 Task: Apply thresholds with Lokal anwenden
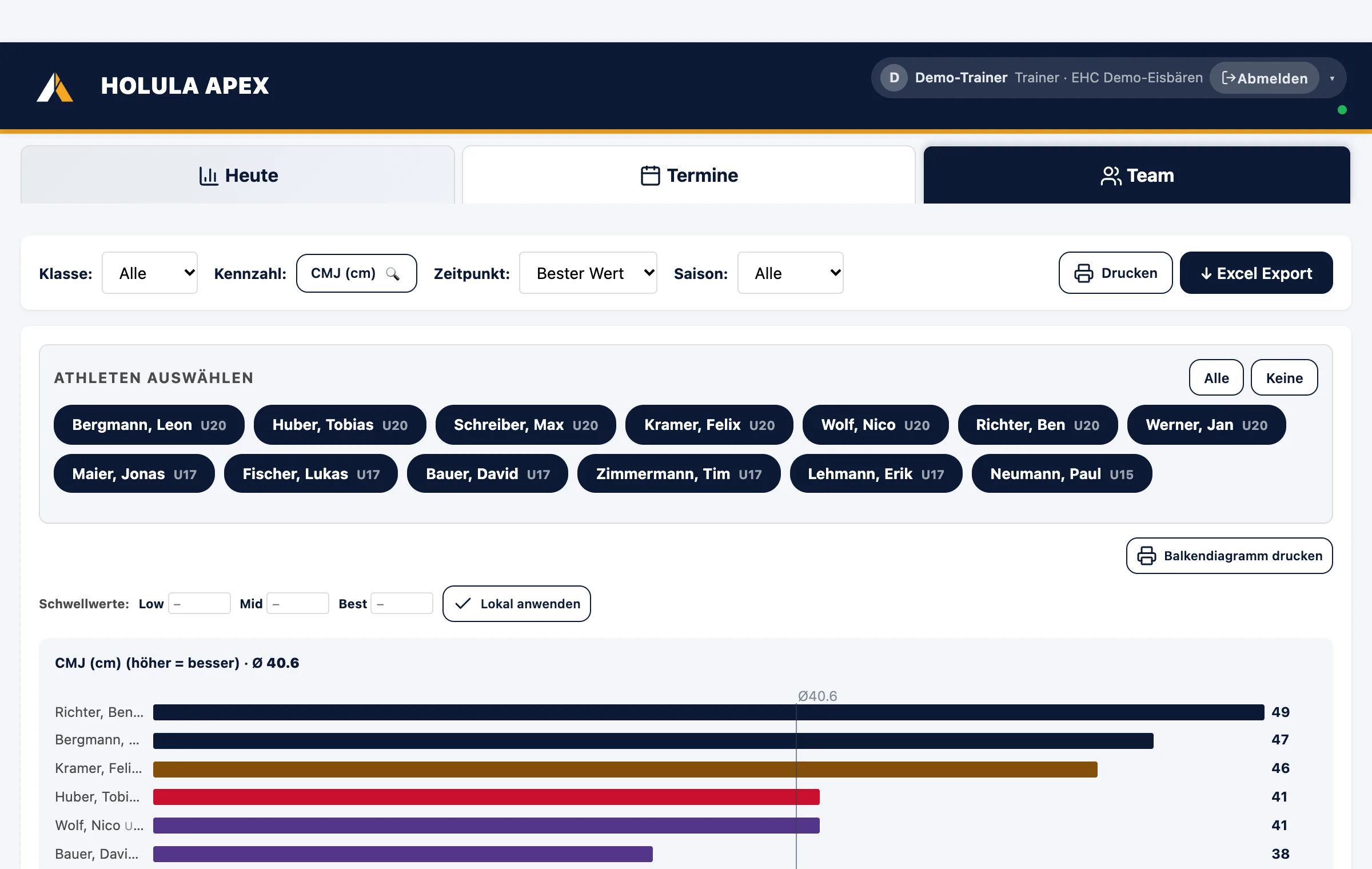point(517,604)
